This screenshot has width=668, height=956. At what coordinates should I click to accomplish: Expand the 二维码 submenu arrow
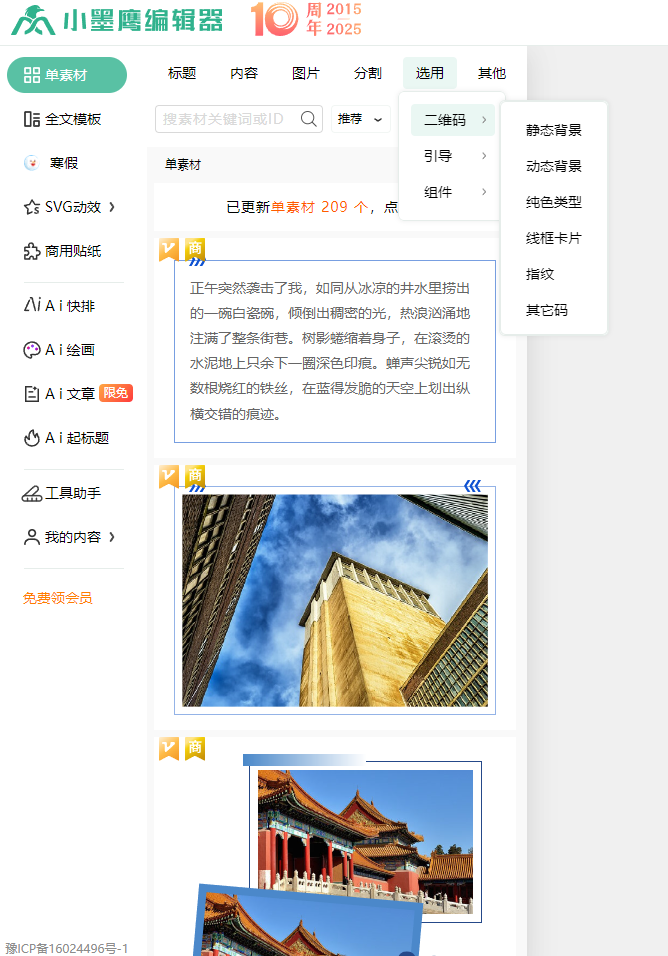[484, 120]
